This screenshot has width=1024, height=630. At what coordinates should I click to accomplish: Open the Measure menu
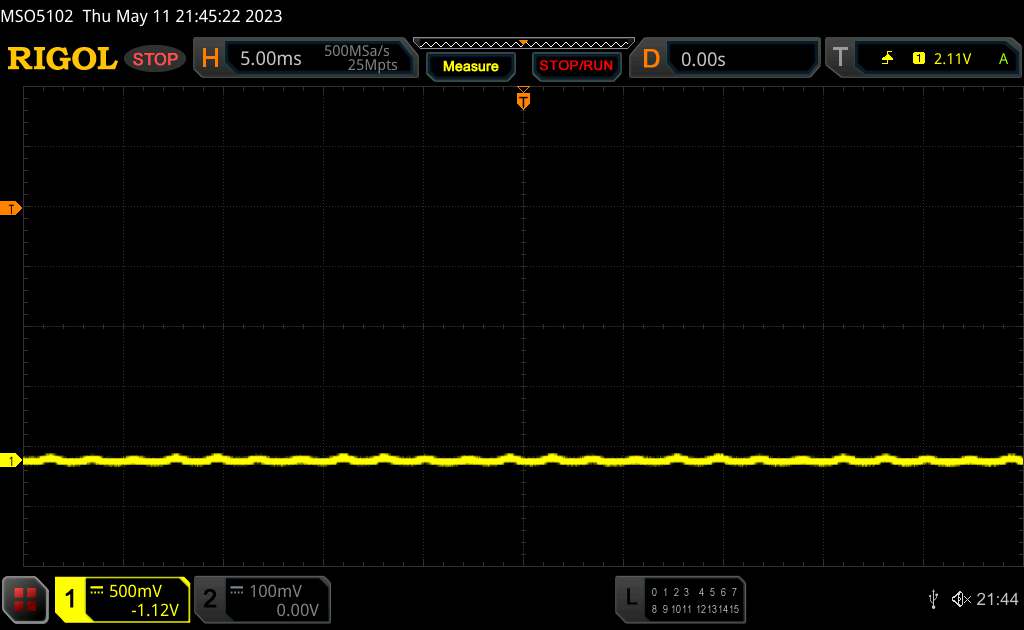[x=470, y=66]
